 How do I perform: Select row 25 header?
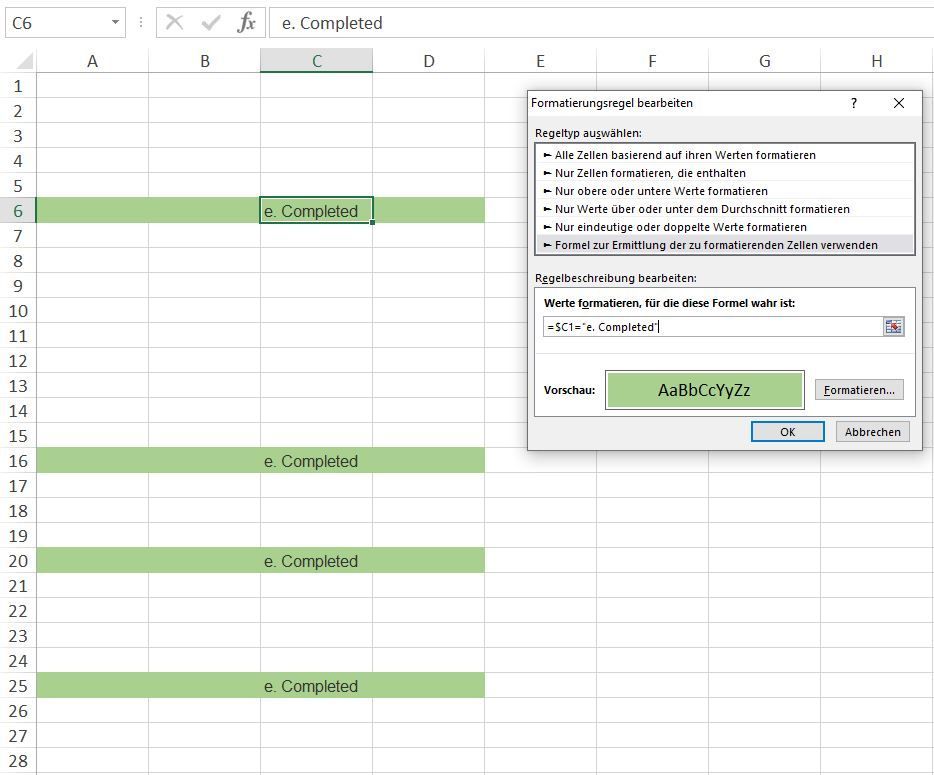[18, 686]
